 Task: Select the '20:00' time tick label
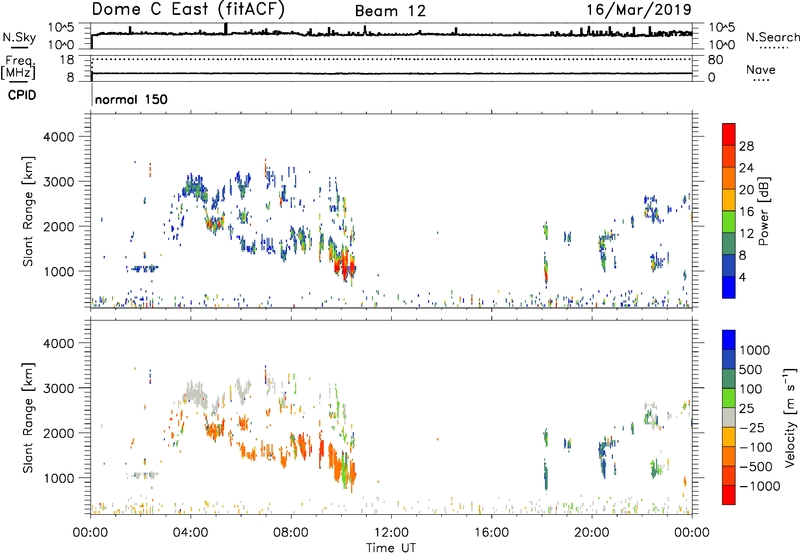(x=592, y=533)
